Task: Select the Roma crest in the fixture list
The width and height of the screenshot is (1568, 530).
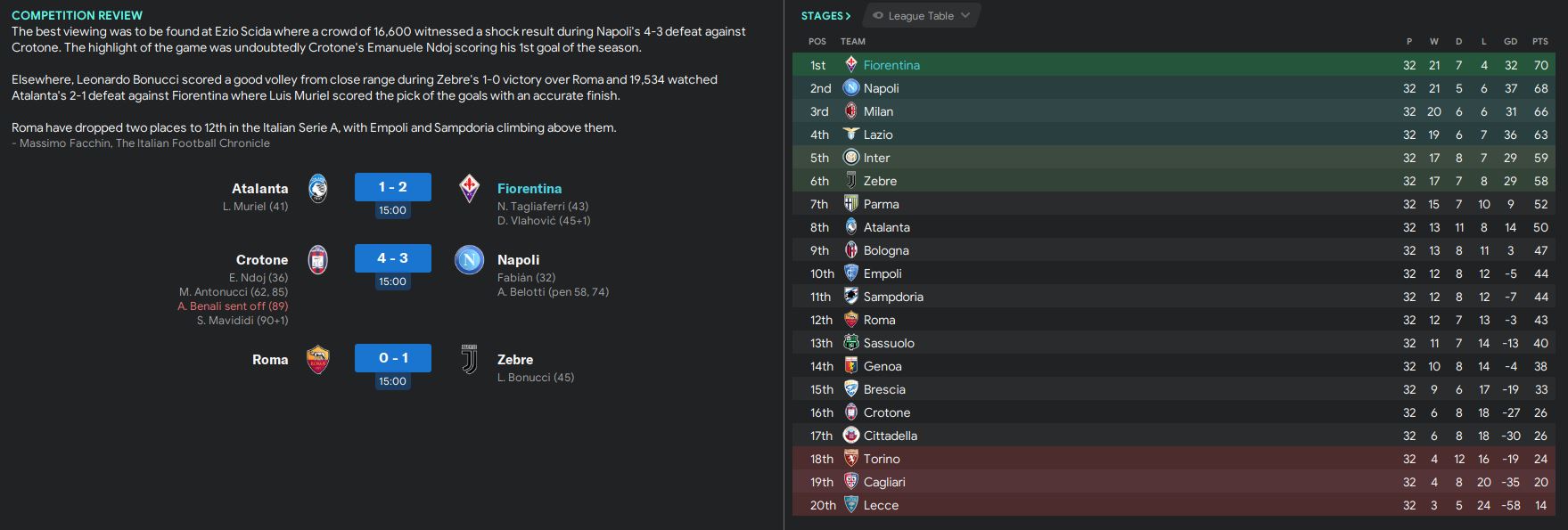Action: (318, 360)
